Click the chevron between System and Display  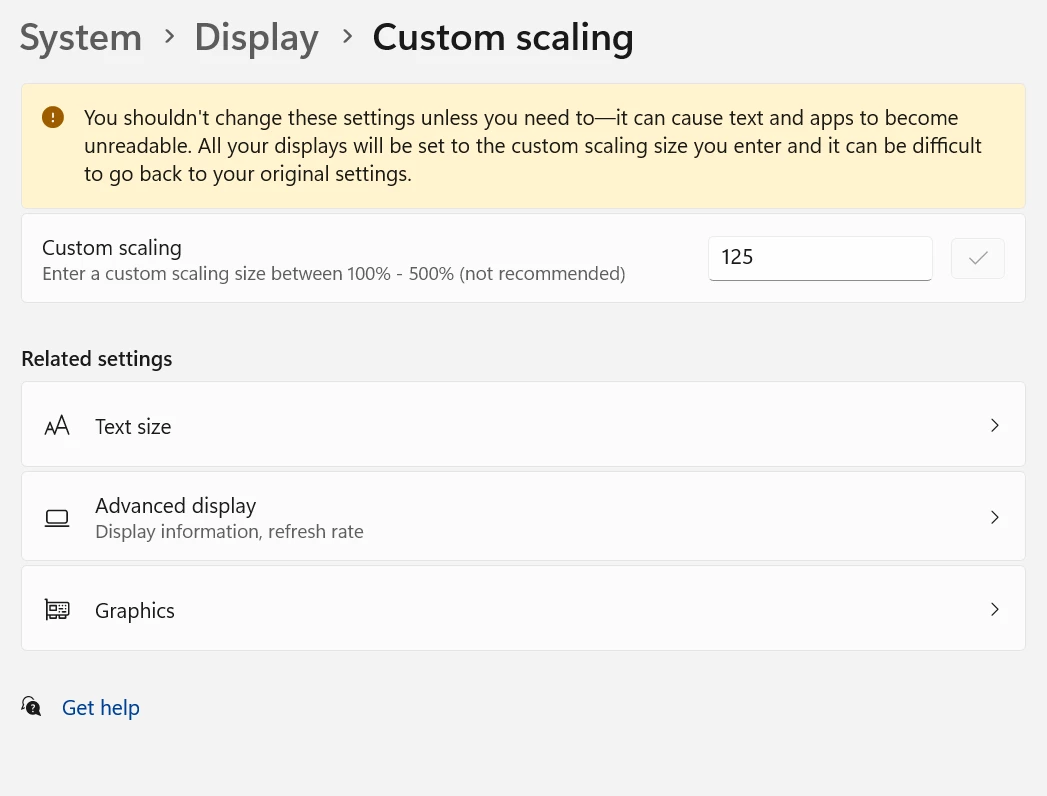169,37
